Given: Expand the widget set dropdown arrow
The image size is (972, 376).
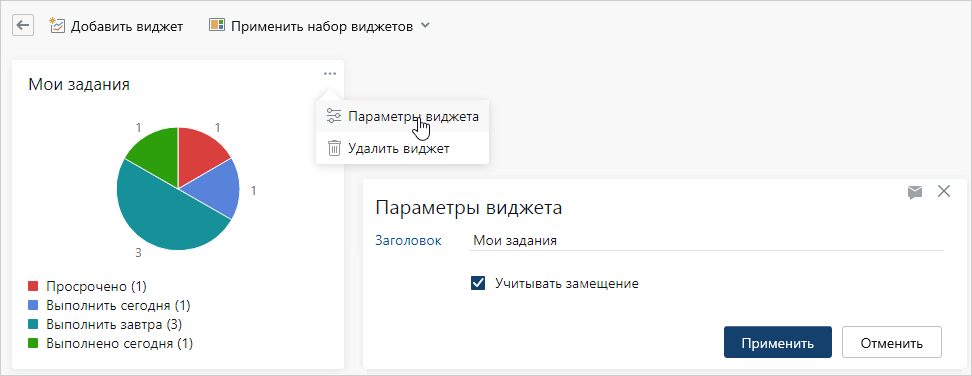Looking at the screenshot, I should 425,26.
